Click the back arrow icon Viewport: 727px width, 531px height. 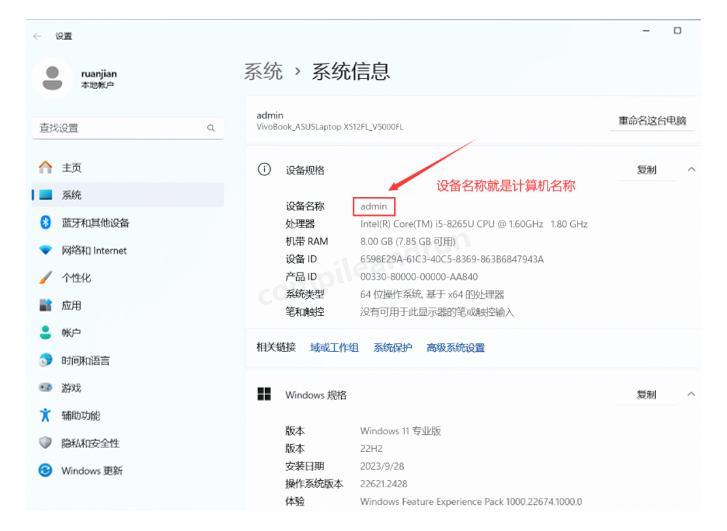(38, 36)
